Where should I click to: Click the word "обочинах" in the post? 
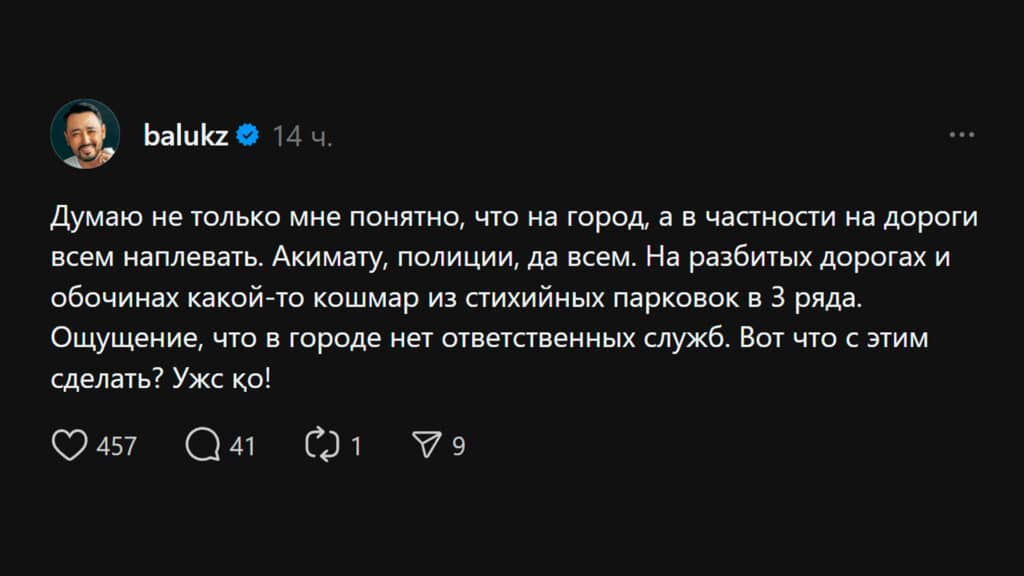98,299
